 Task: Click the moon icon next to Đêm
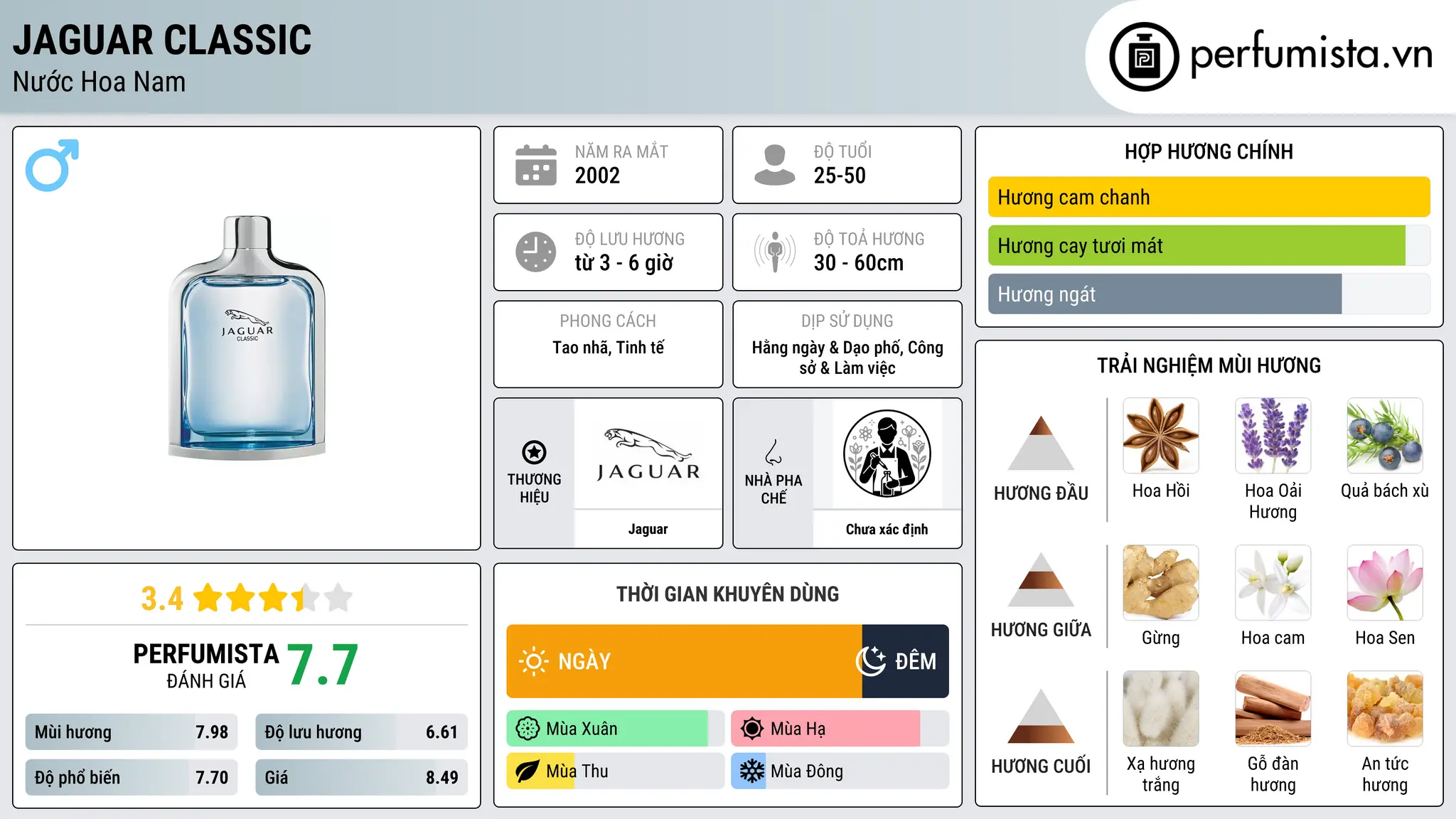pos(871,661)
